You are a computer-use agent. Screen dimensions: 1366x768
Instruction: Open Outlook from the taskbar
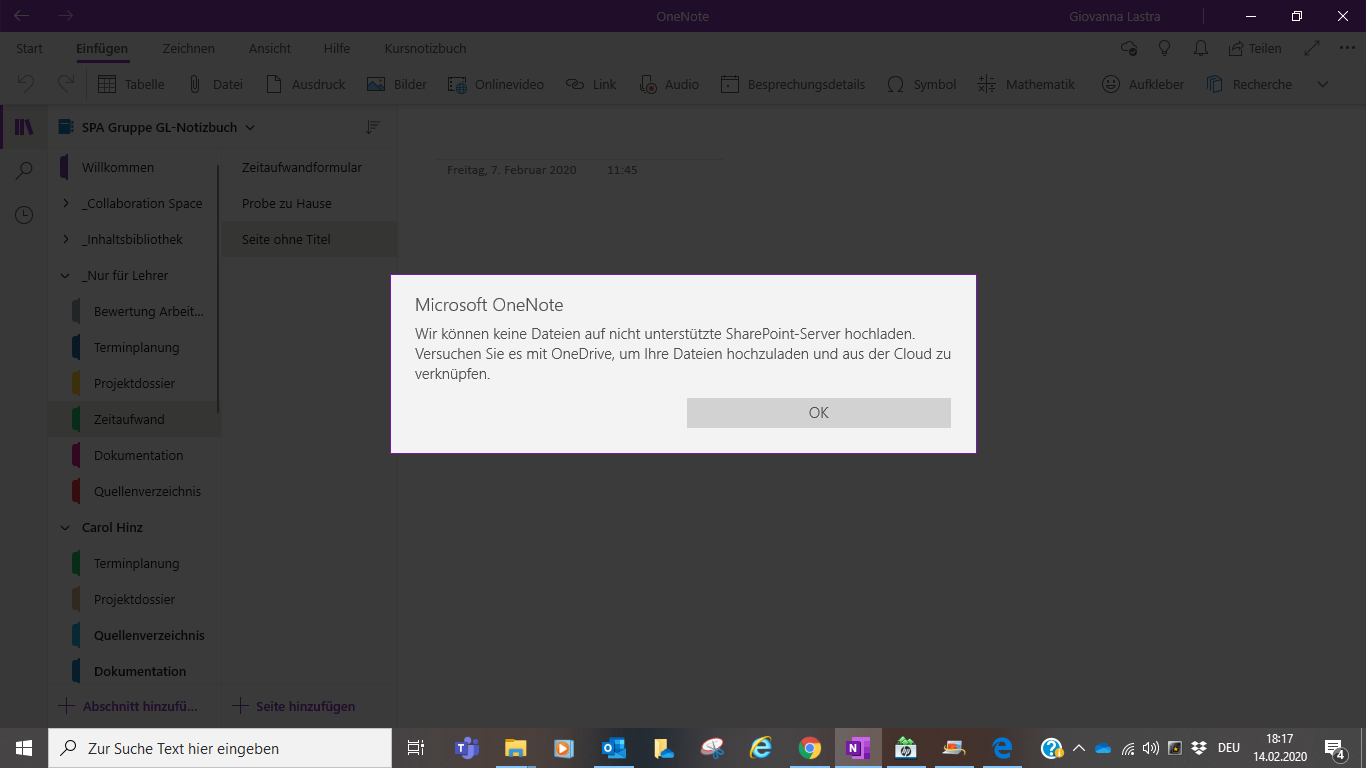pos(613,748)
